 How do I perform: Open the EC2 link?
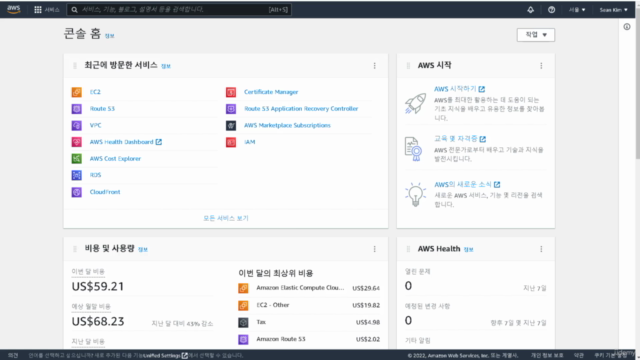point(95,92)
